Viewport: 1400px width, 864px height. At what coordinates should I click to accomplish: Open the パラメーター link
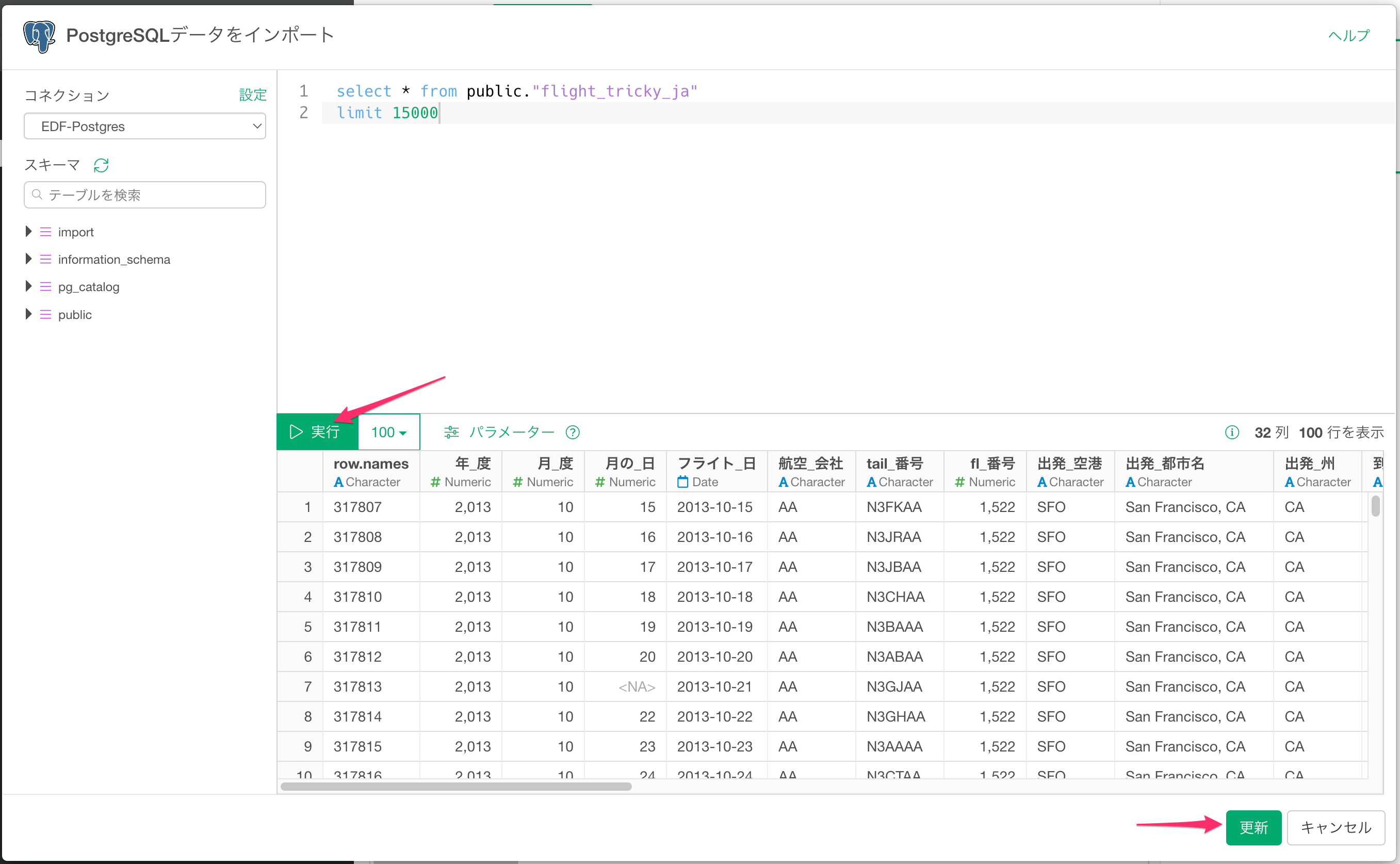click(512, 432)
